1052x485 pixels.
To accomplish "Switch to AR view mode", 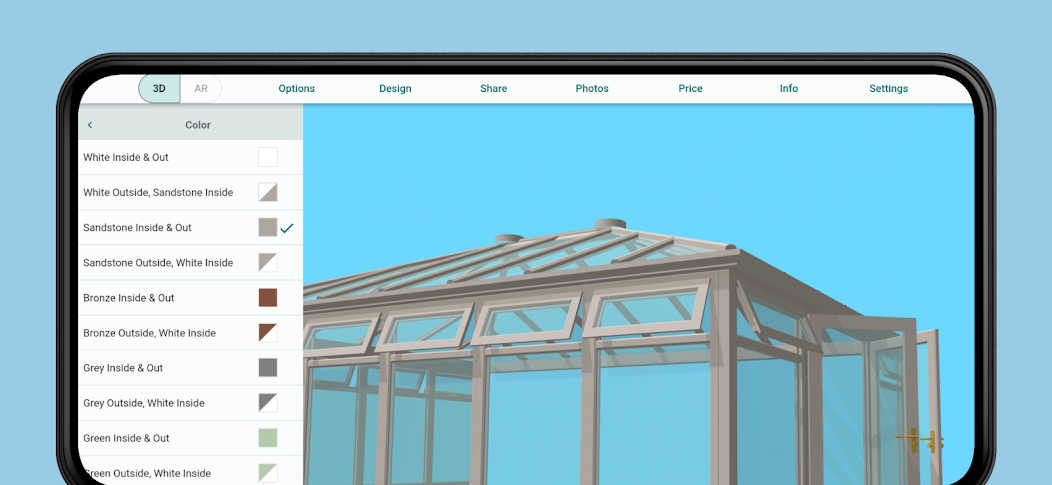I will tap(201, 89).
